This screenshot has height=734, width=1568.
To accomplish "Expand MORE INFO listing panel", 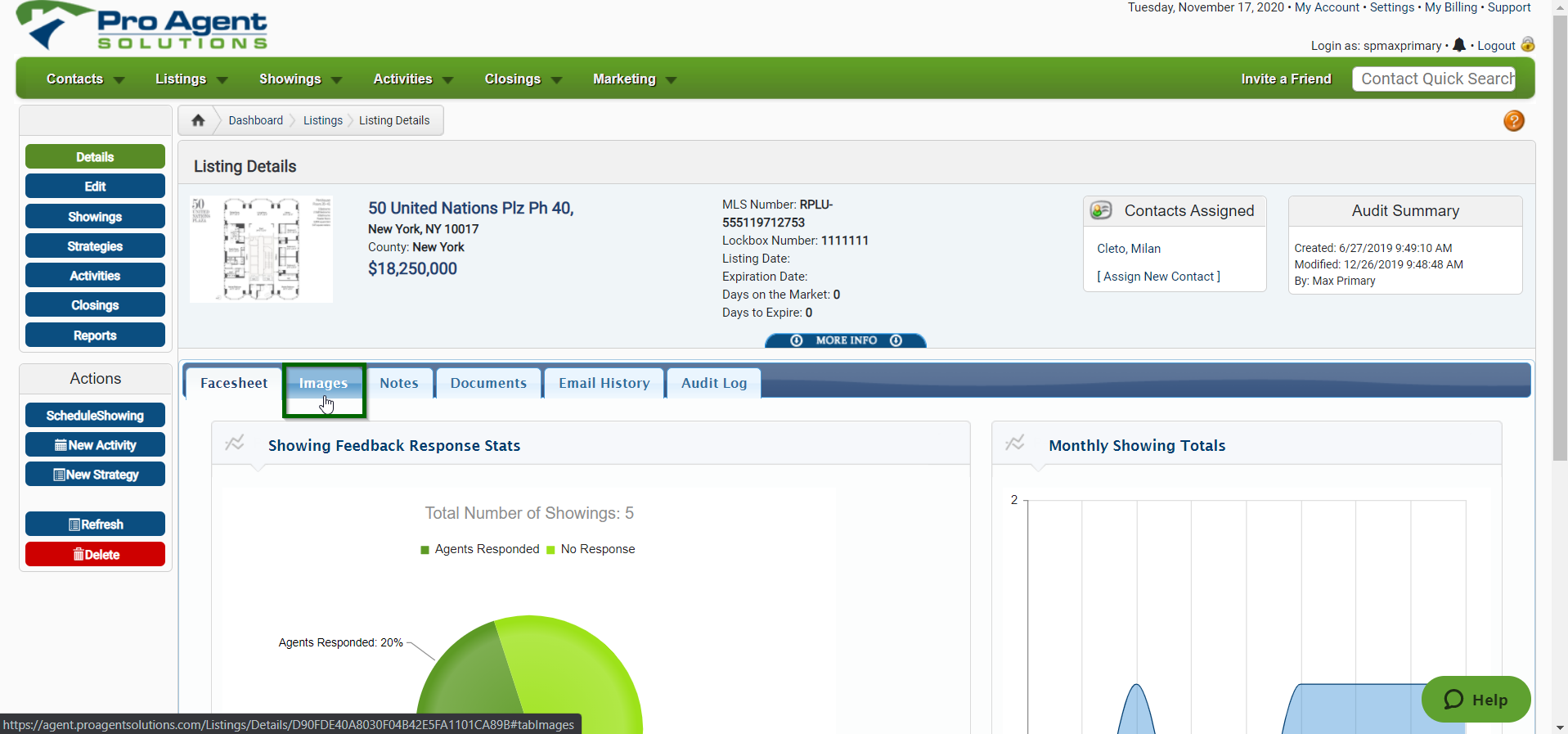I will point(846,340).
